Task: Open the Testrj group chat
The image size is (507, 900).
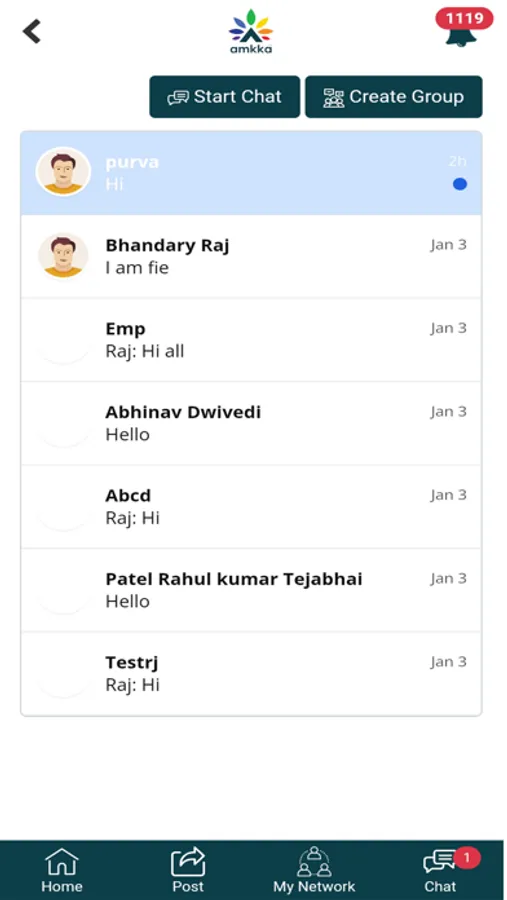Action: click(x=251, y=673)
